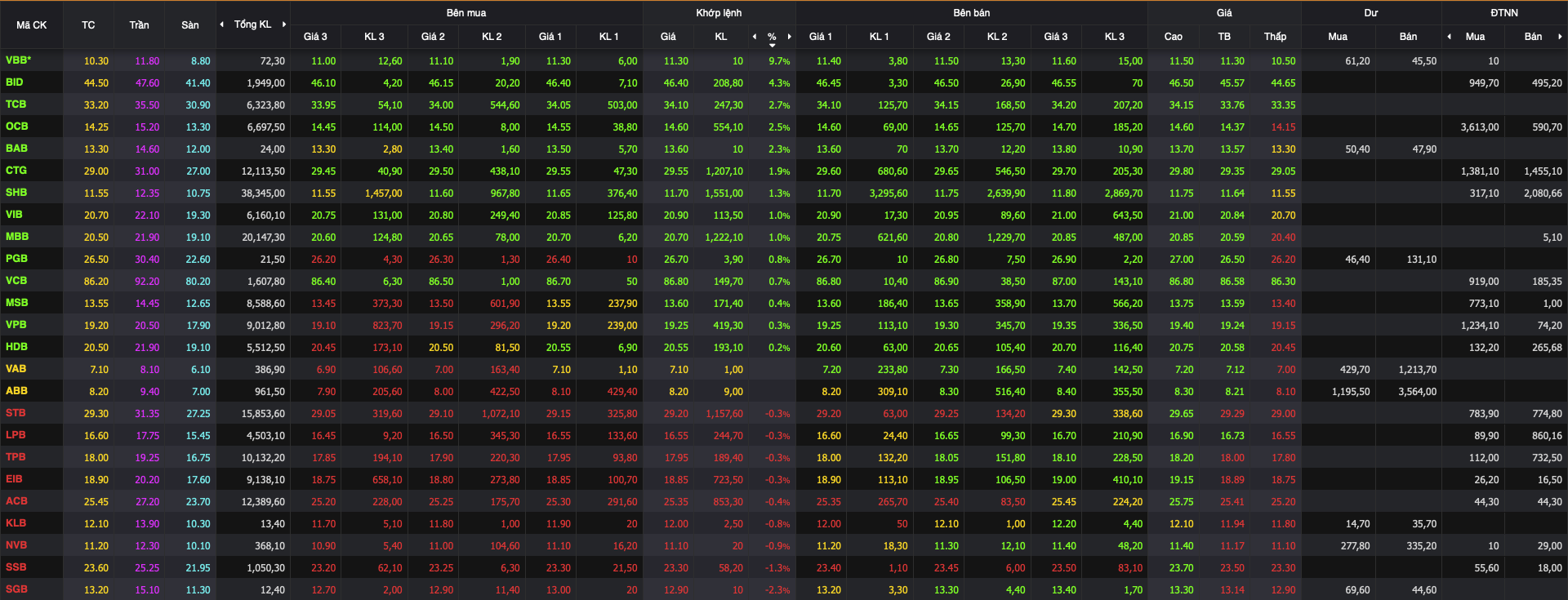Open stock symbol SSB

click(x=16, y=567)
